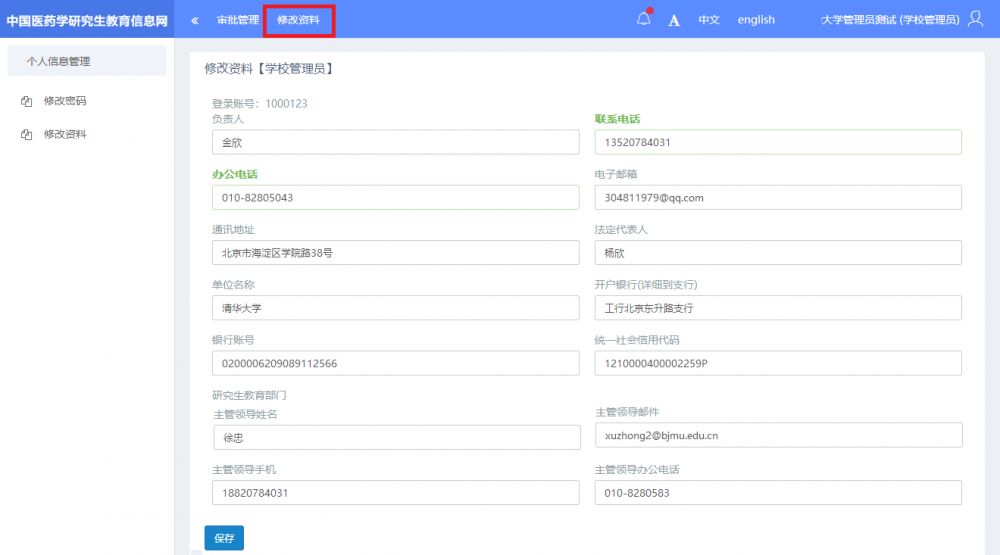Select the 修改资料 tab in top bar
1000x555 pixels.
[298, 20]
